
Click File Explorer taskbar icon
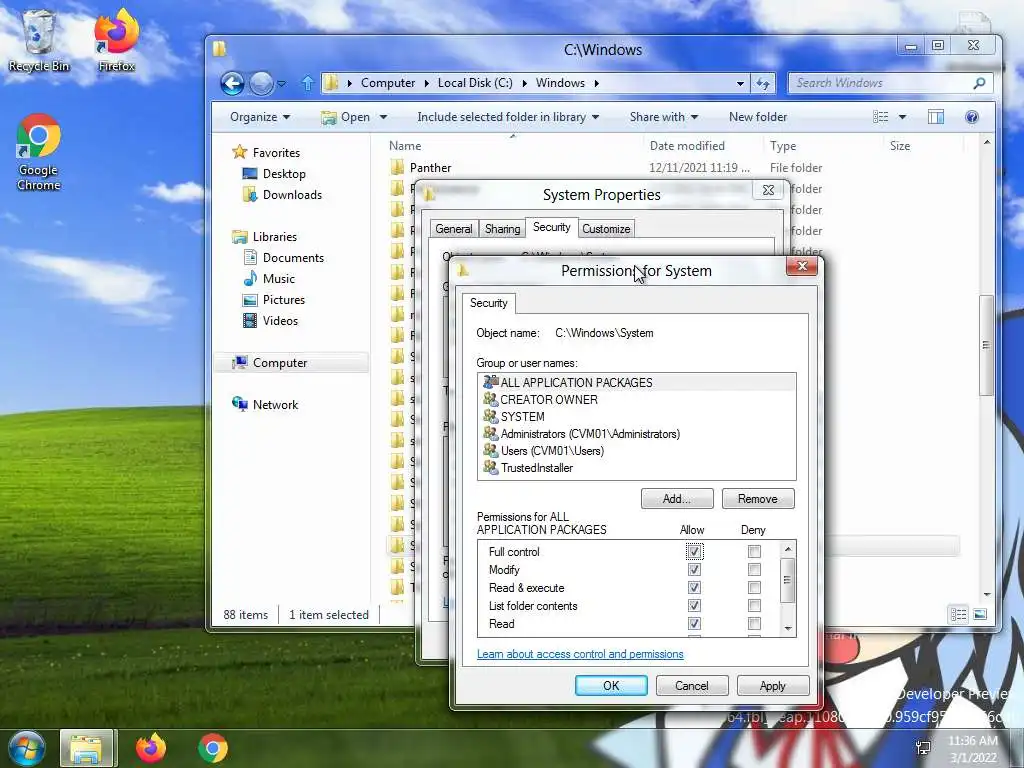pos(88,748)
